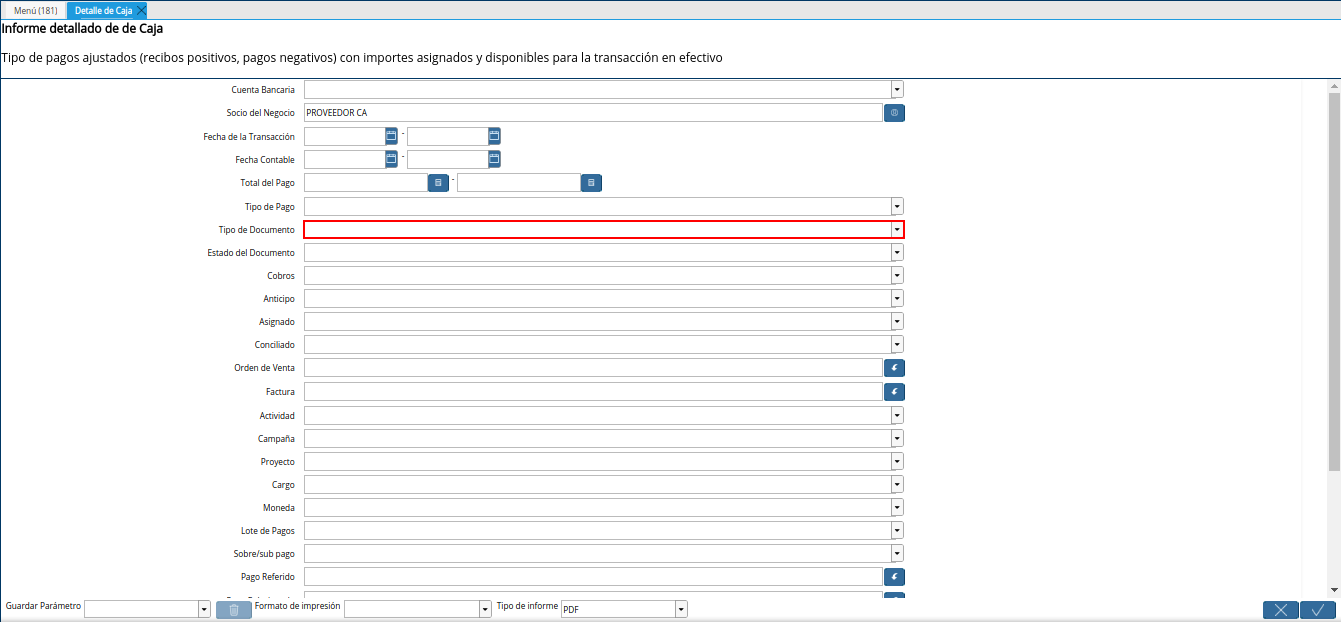Confirm the report with checkmark button
Screen dimensions: 1341x622
(1318, 610)
